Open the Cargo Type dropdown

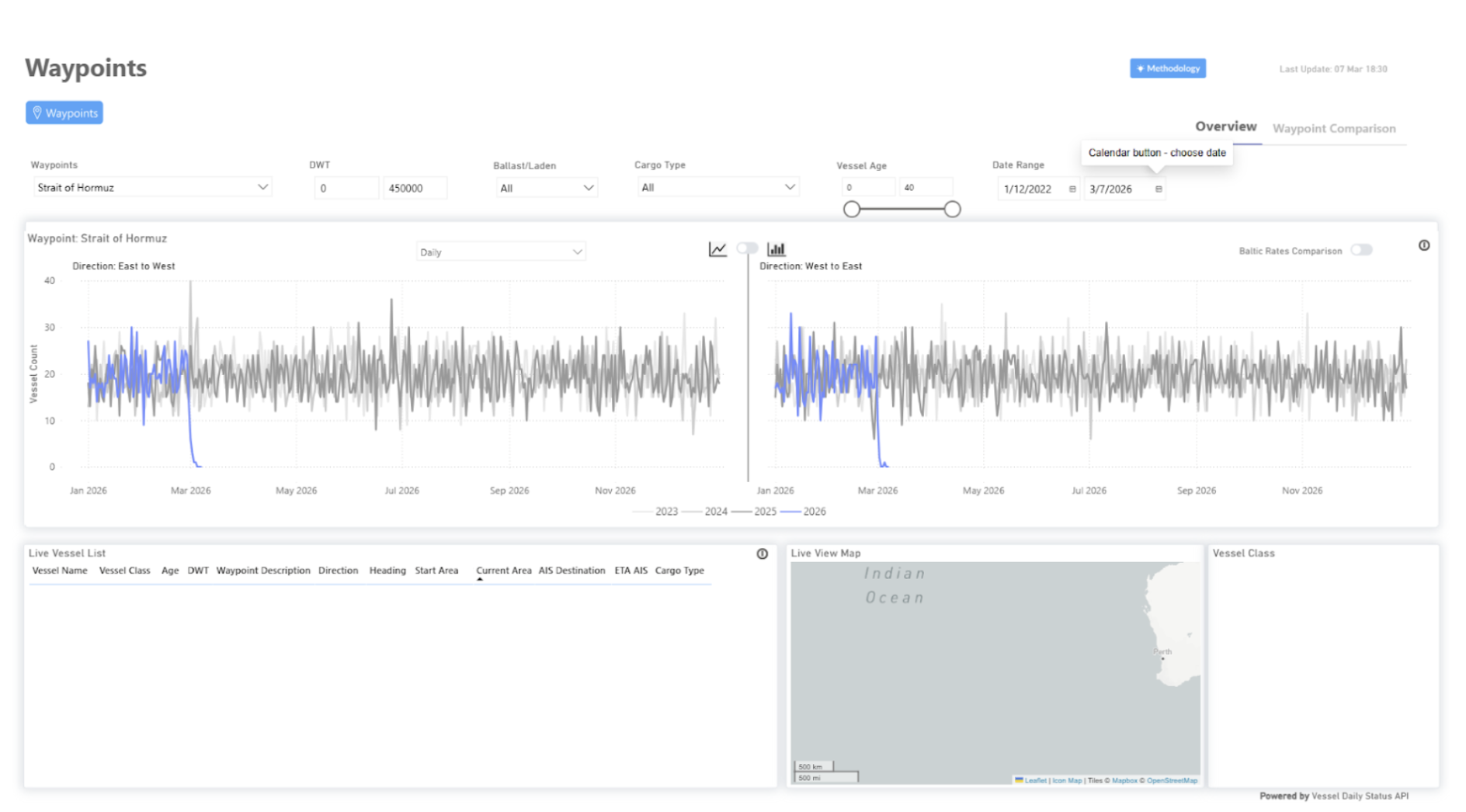click(718, 187)
